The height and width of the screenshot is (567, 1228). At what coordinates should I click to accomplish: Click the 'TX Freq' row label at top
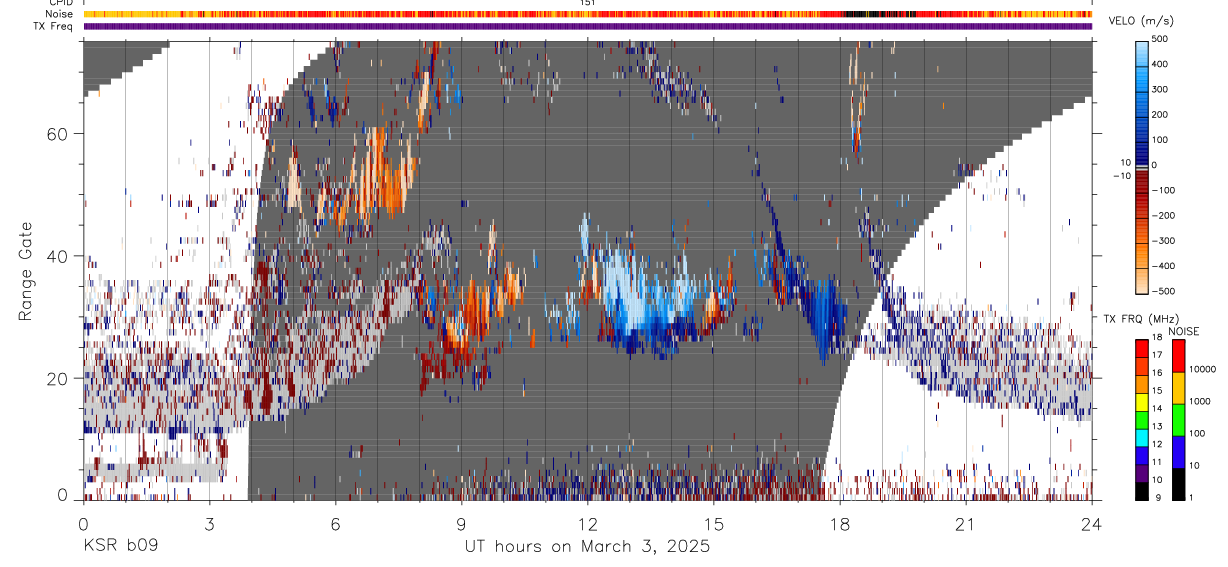click(54, 26)
